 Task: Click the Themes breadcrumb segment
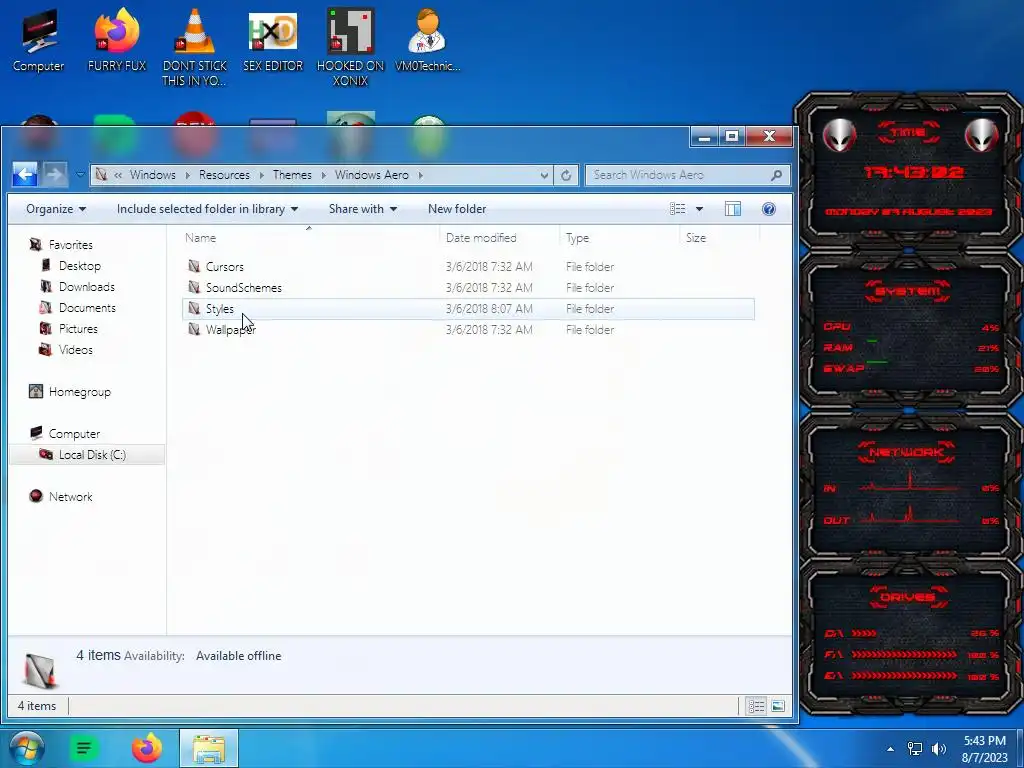coord(292,175)
